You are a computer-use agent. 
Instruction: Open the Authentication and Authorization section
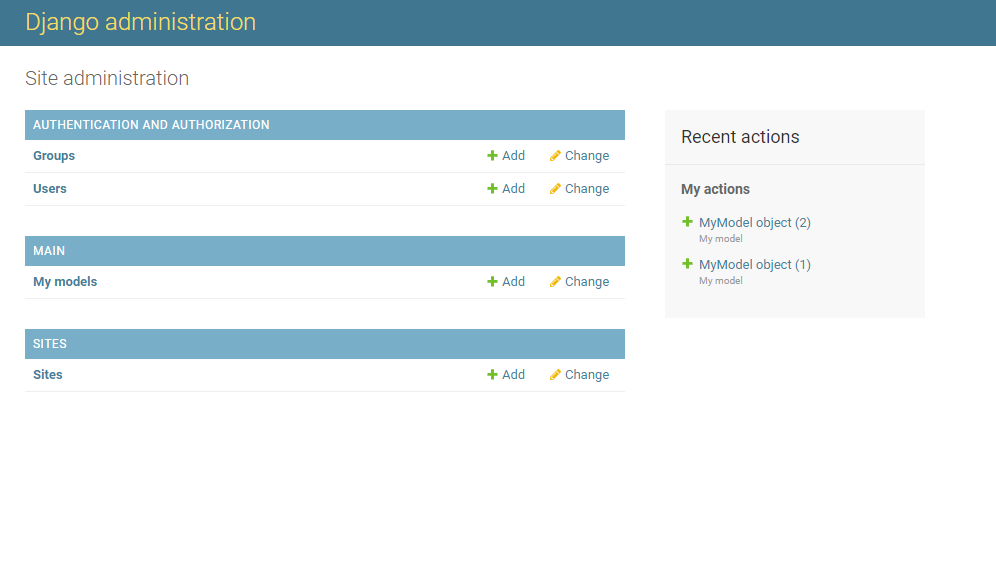point(151,125)
